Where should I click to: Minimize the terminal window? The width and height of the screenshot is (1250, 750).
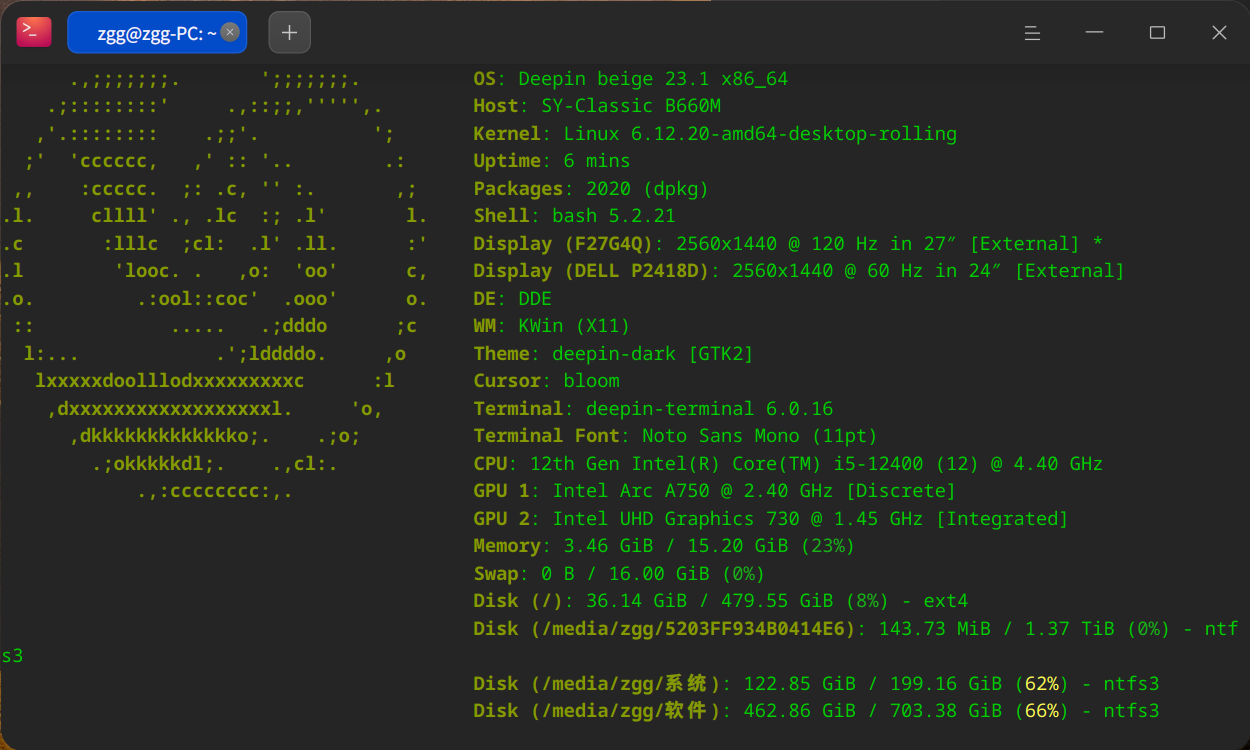coord(1095,33)
